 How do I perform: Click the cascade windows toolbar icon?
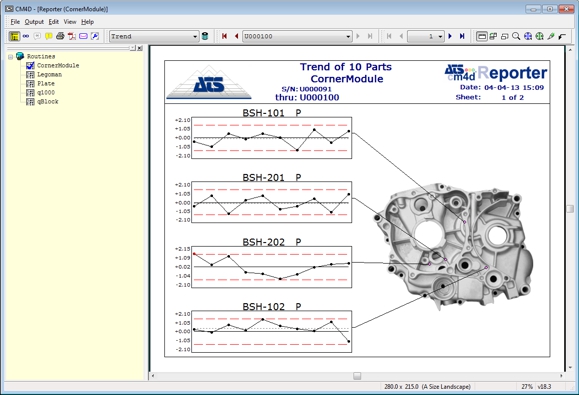pos(505,36)
